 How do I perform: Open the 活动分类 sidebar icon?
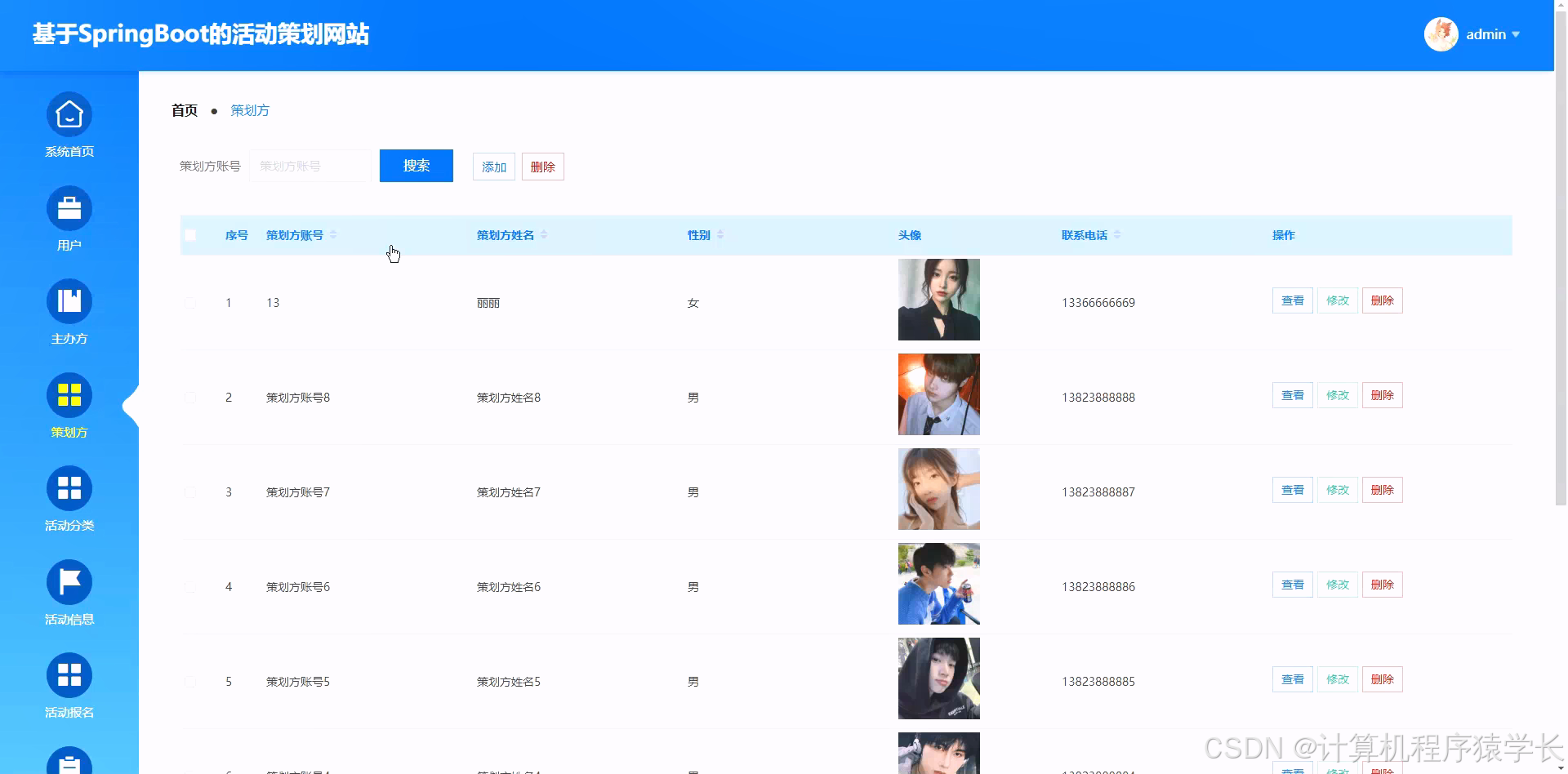pyautogui.click(x=69, y=488)
